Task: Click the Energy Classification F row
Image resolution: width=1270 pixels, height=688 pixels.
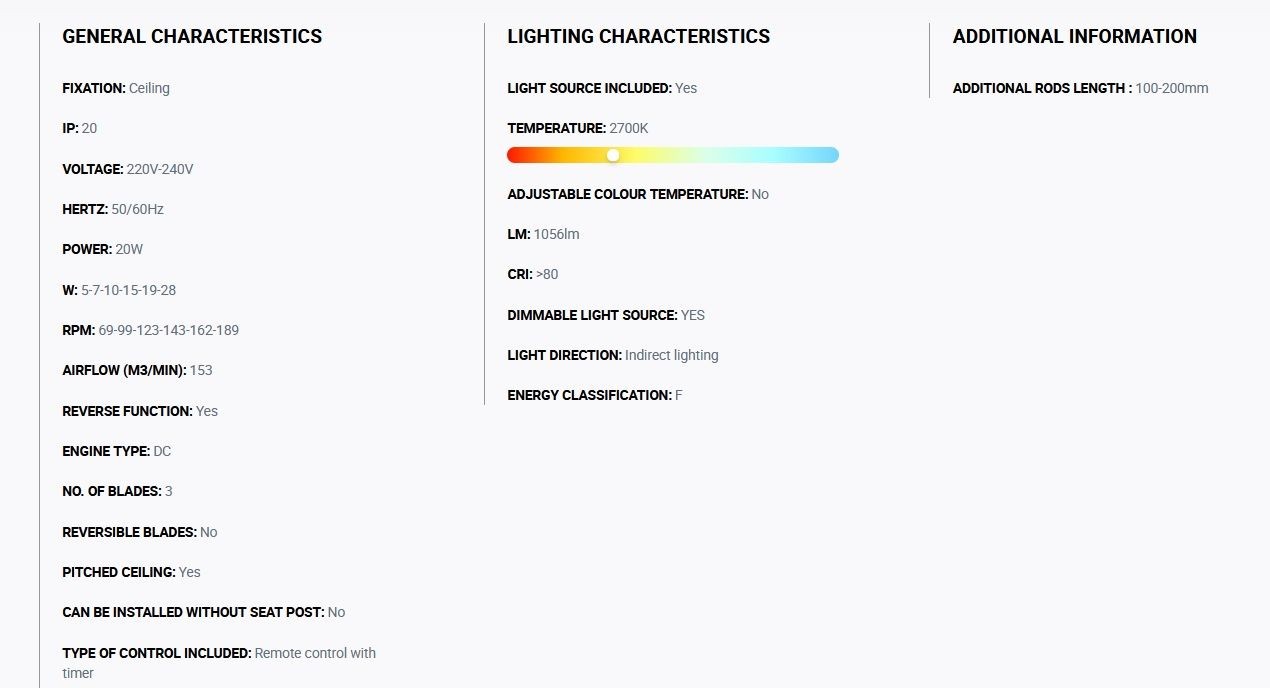Action: pos(595,395)
